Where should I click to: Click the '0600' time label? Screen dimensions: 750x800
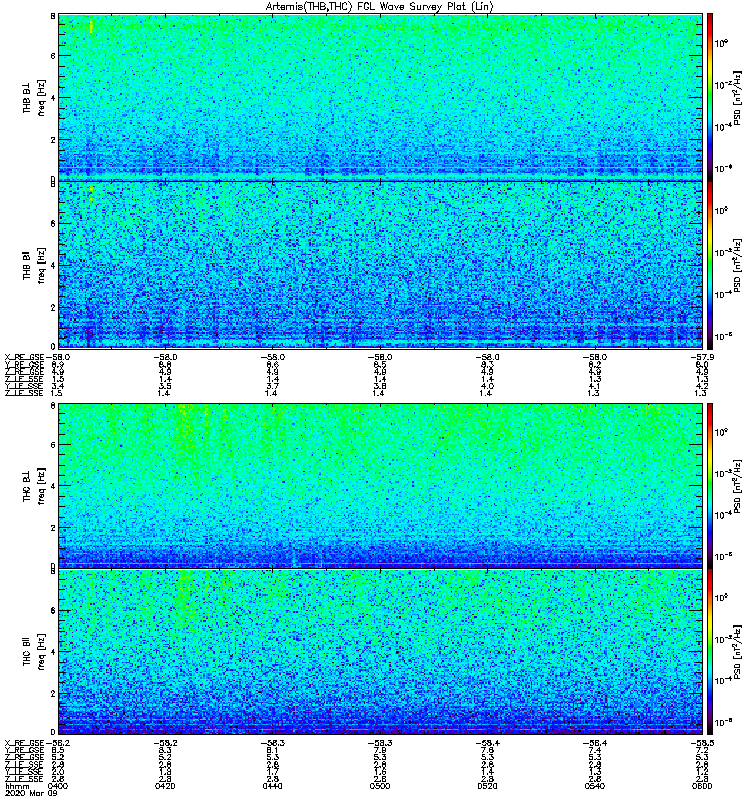pyautogui.click(x=702, y=786)
